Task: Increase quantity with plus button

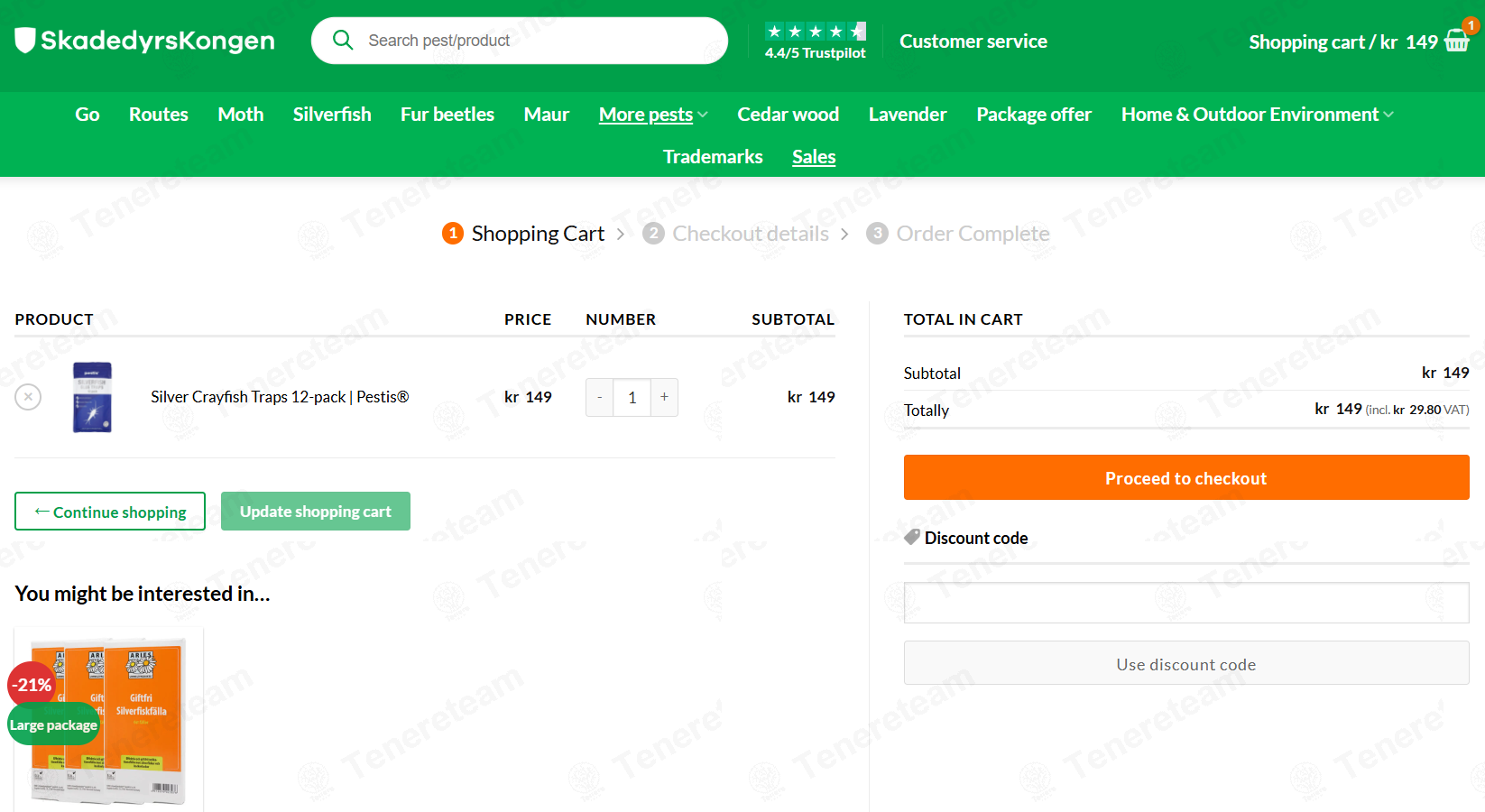Action: (664, 397)
